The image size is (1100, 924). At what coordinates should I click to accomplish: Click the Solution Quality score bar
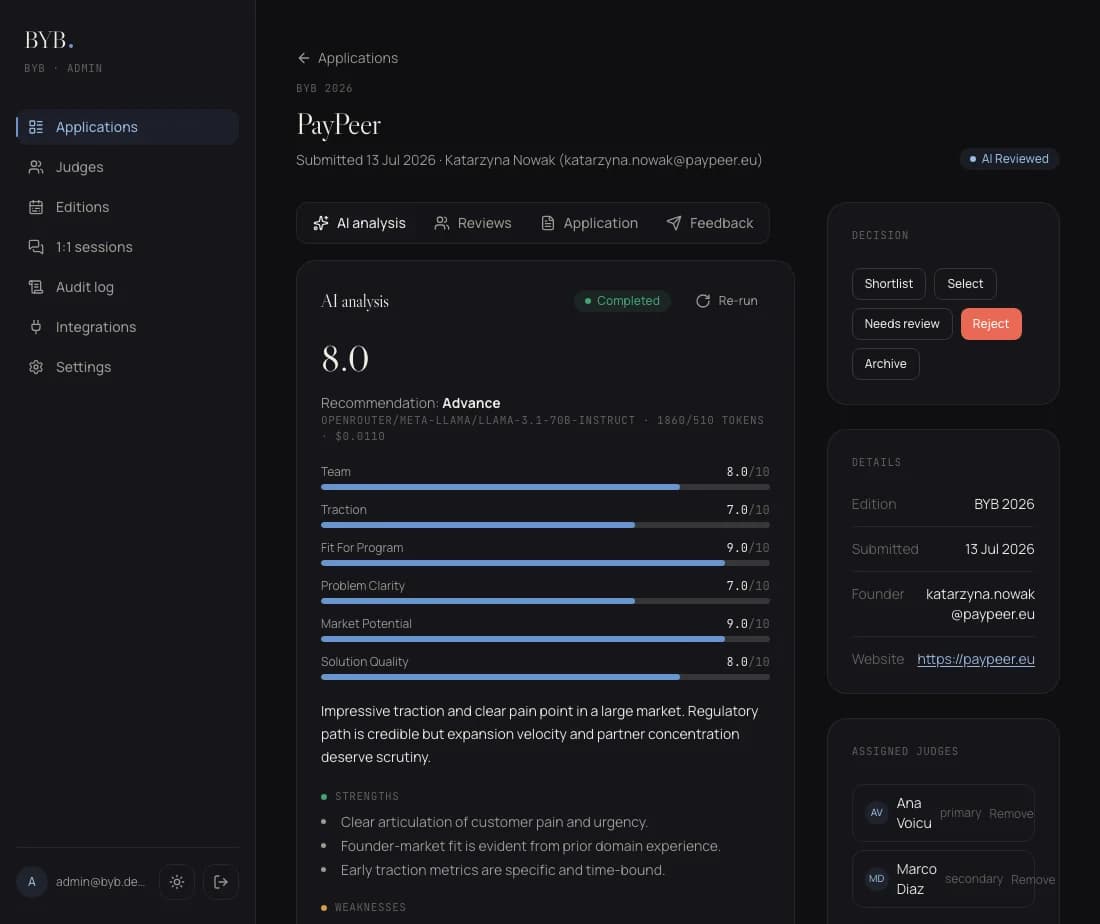545,677
